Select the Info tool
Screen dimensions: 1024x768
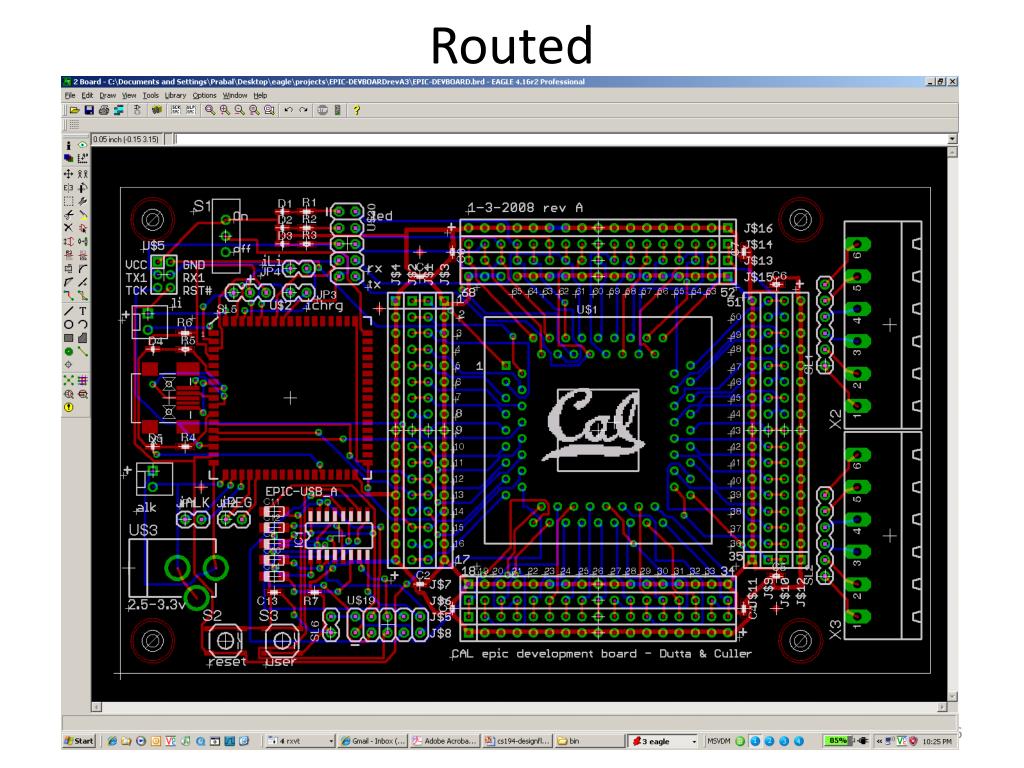pyautogui.click(x=68, y=146)
